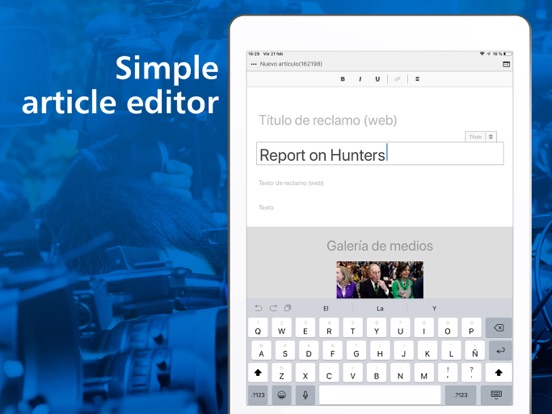Image resolution: width=552 pixels, height=414 pixels.
Task: Click the Título de reclamo (web) placeholder
Action: coord(328,120)
